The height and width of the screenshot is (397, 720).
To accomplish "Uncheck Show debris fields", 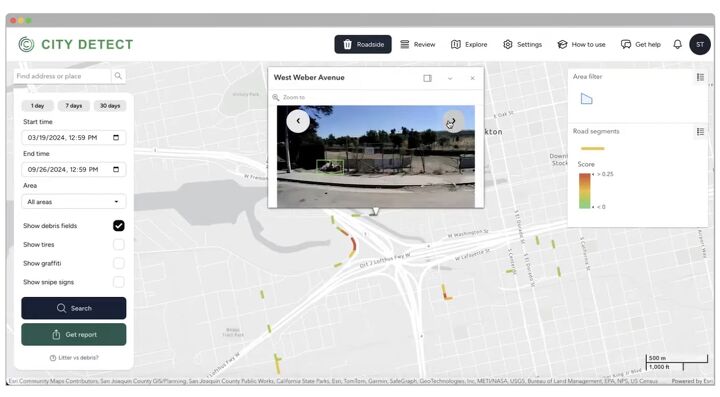I will (x=118, y=226).
